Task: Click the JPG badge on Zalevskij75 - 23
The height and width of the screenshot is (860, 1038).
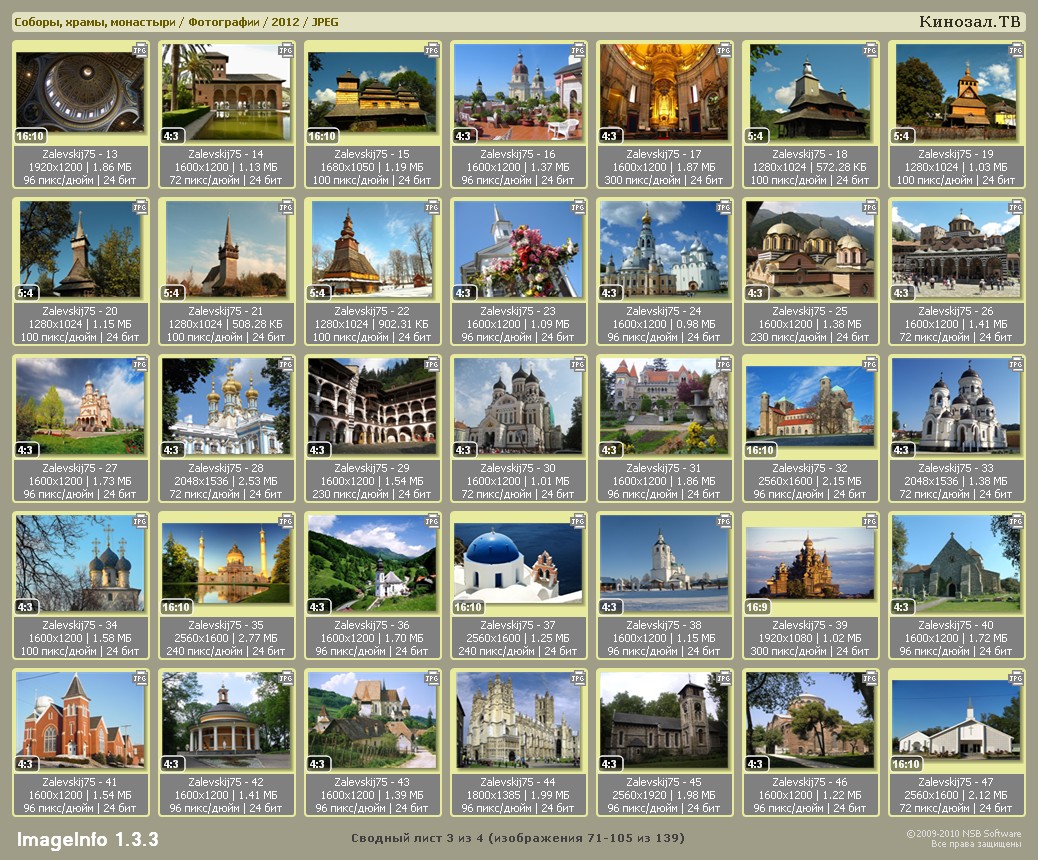Action: [577, 207]
